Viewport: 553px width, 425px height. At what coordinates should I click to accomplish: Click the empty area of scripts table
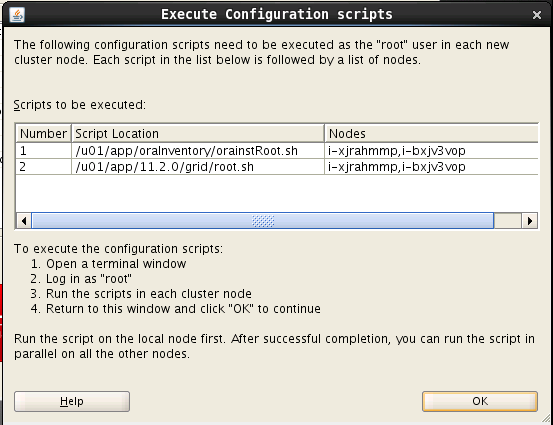click(x=277, y=193)
